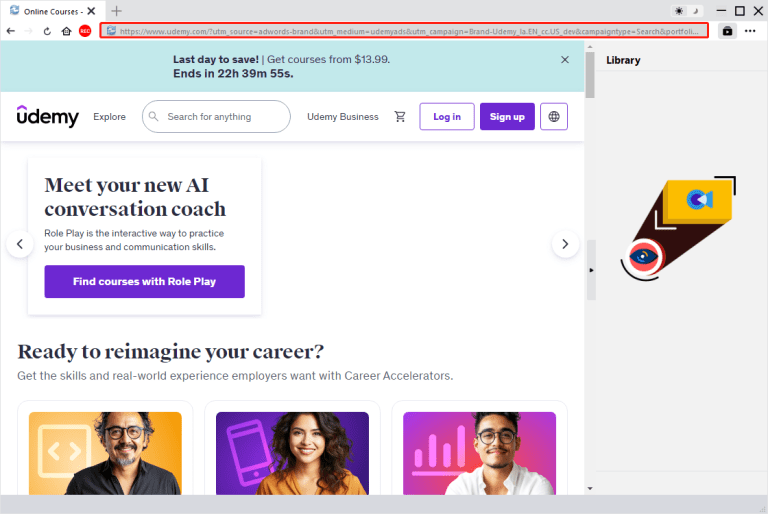768x514 pixels.
Task: Reload the page with the refresh icon
Action: tap(47, 31)
